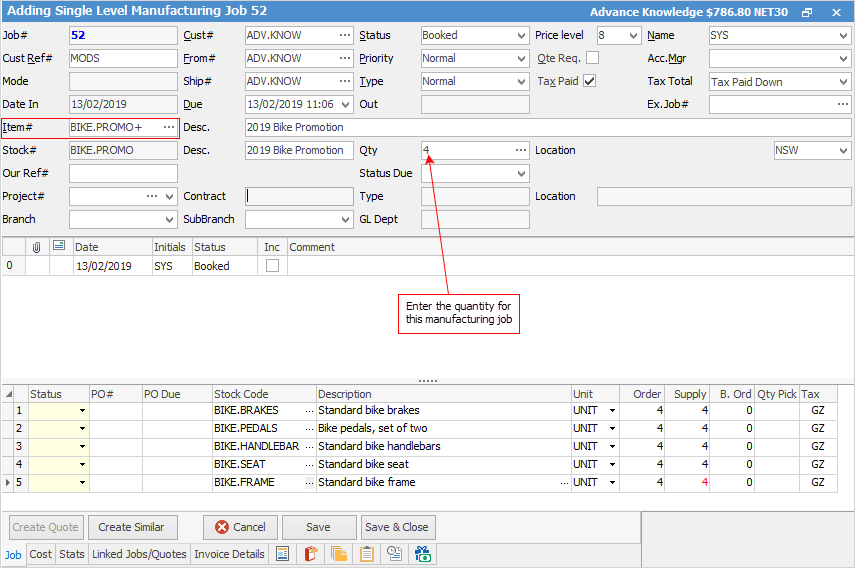Screen dimensions: 855x568
Task: Open the green gift box tab icon
Action: click(x=423, y=554)
